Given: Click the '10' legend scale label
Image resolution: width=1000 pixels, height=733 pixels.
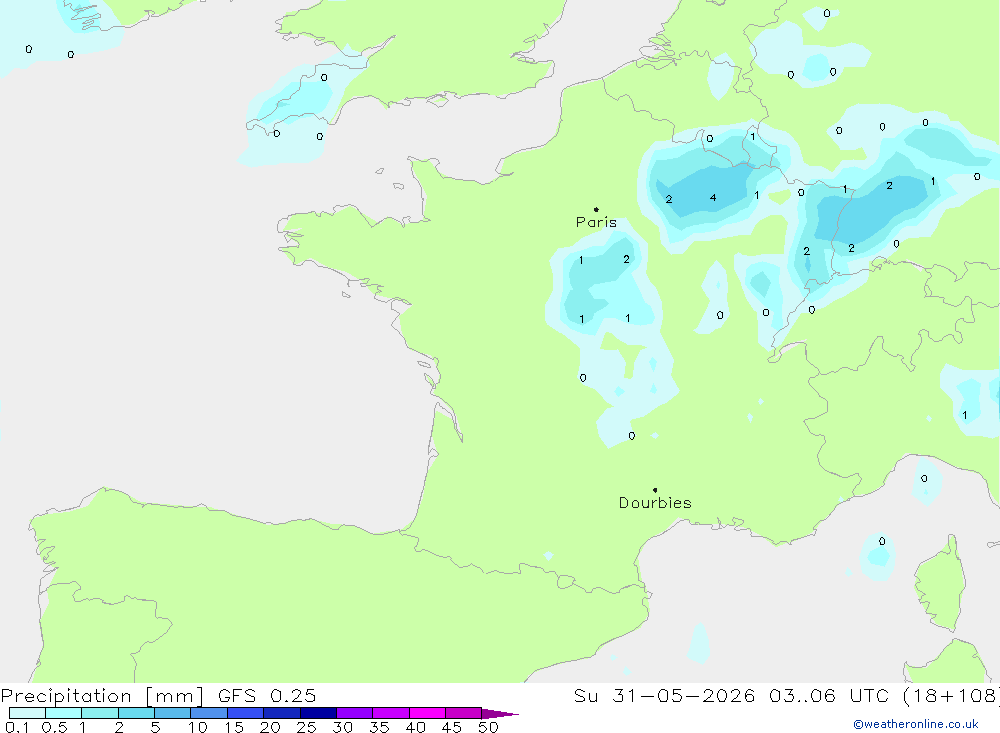Looking at the screenshot, I should click(198, 727).
